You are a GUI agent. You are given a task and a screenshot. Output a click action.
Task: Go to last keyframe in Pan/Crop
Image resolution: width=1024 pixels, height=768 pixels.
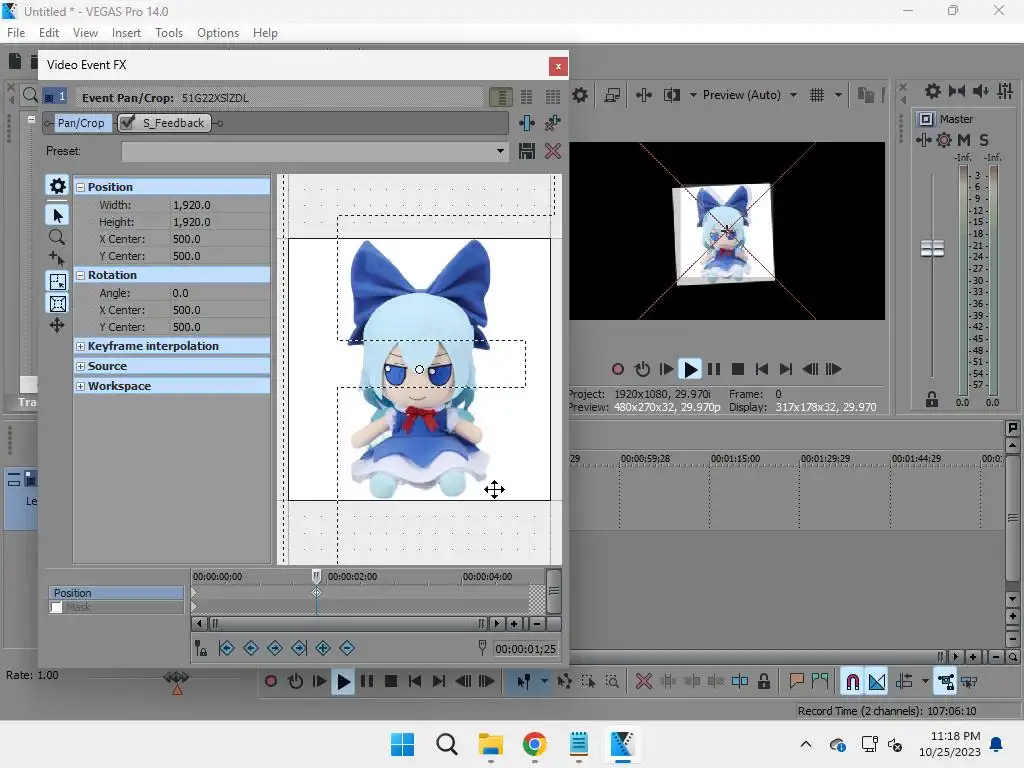coord(299,648)
